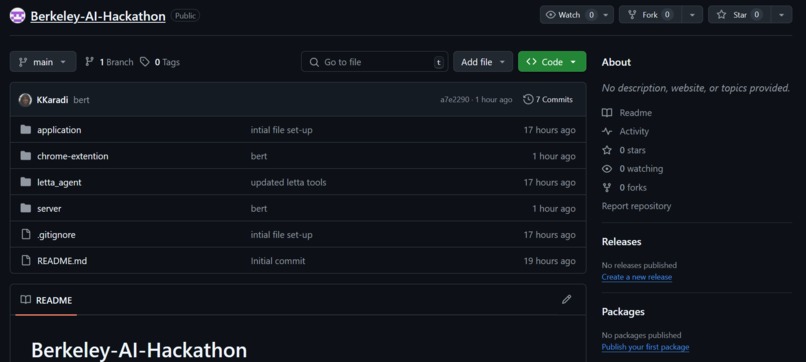View the 0 forks link
Screen dimensions: 806x362
625,188
